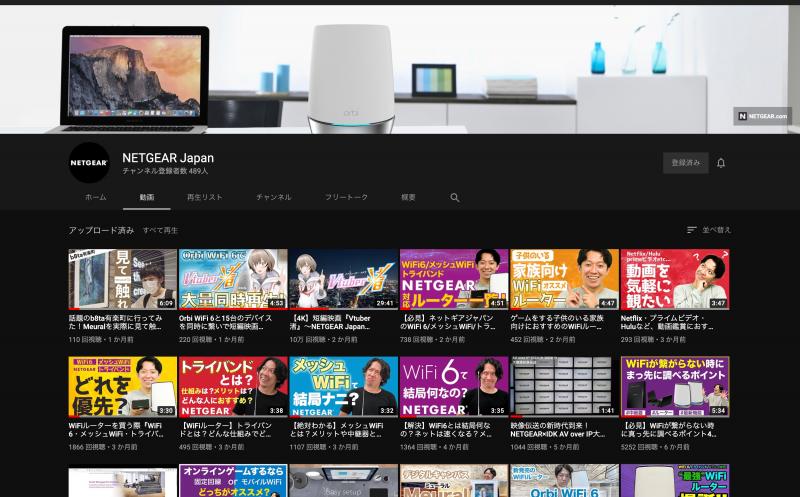
Task: Open the トライバンドとは? video thumbnail
Action: click(233, 387)
